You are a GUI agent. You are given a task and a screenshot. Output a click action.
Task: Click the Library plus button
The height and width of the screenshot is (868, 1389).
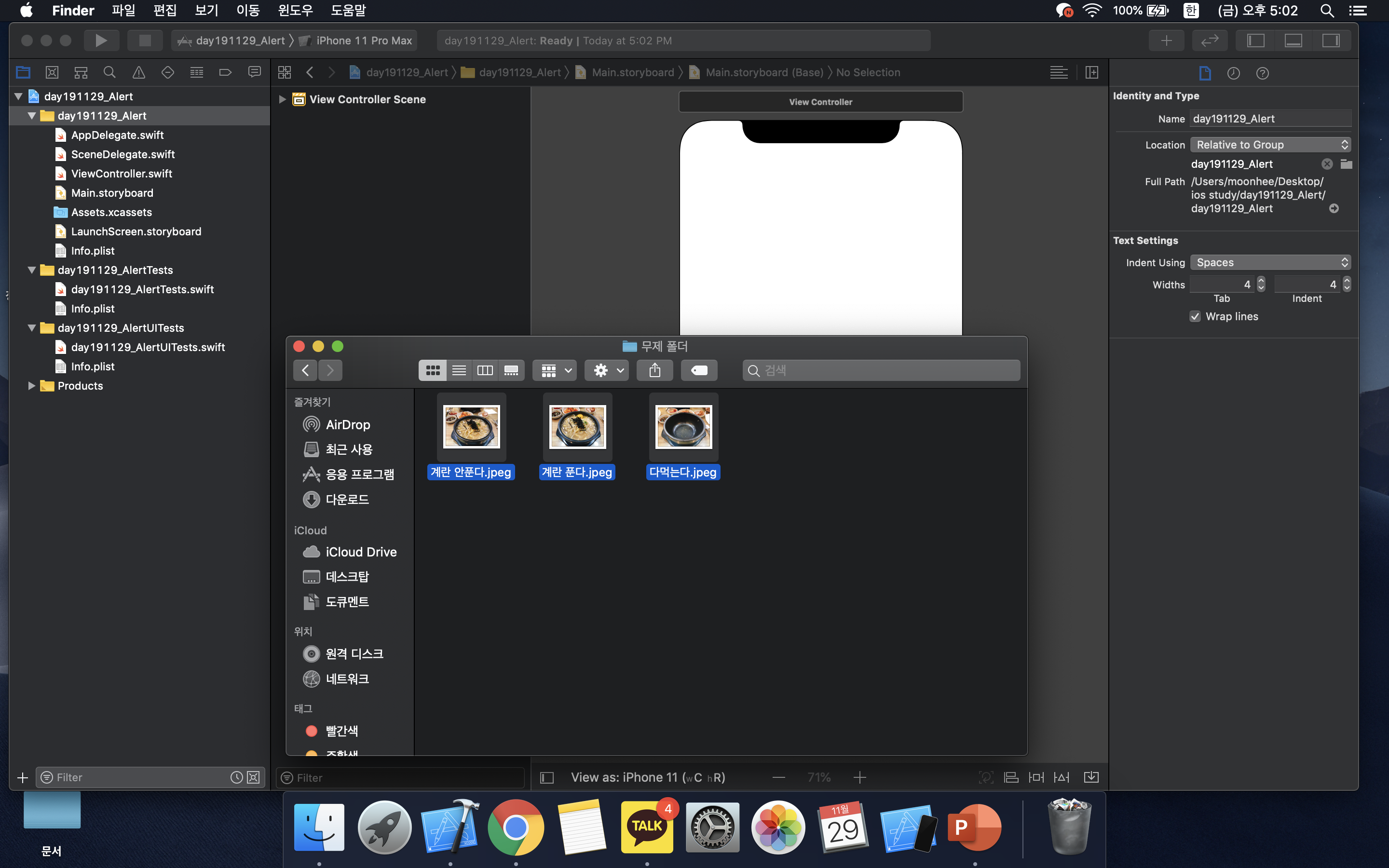point(1166,40)
